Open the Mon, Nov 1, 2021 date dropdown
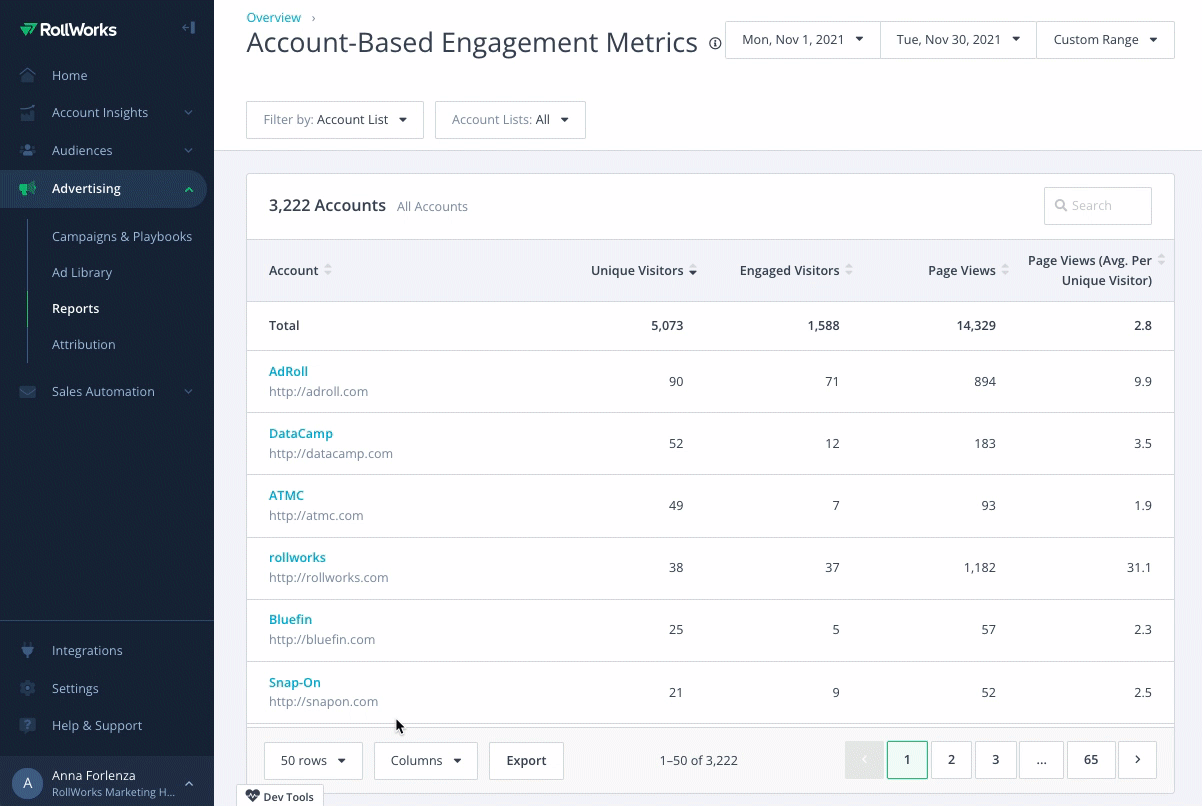Screen dimensions: 1202x806 pos(803,40)
